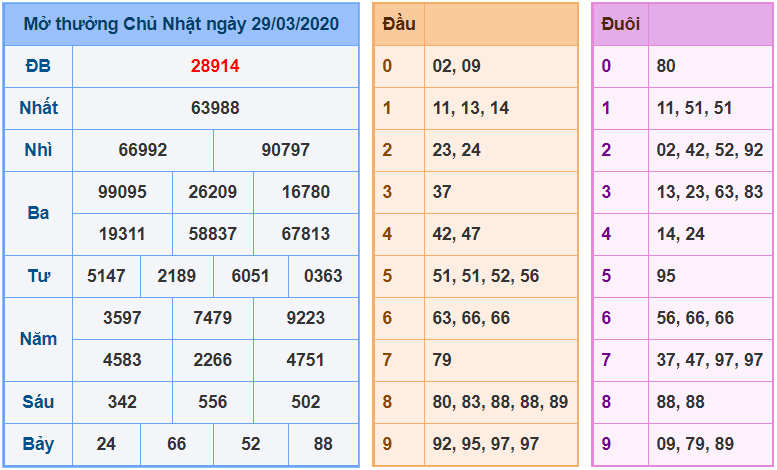Select the ĐB row label
The image size is (777, 470).
[x=38, y=66]
